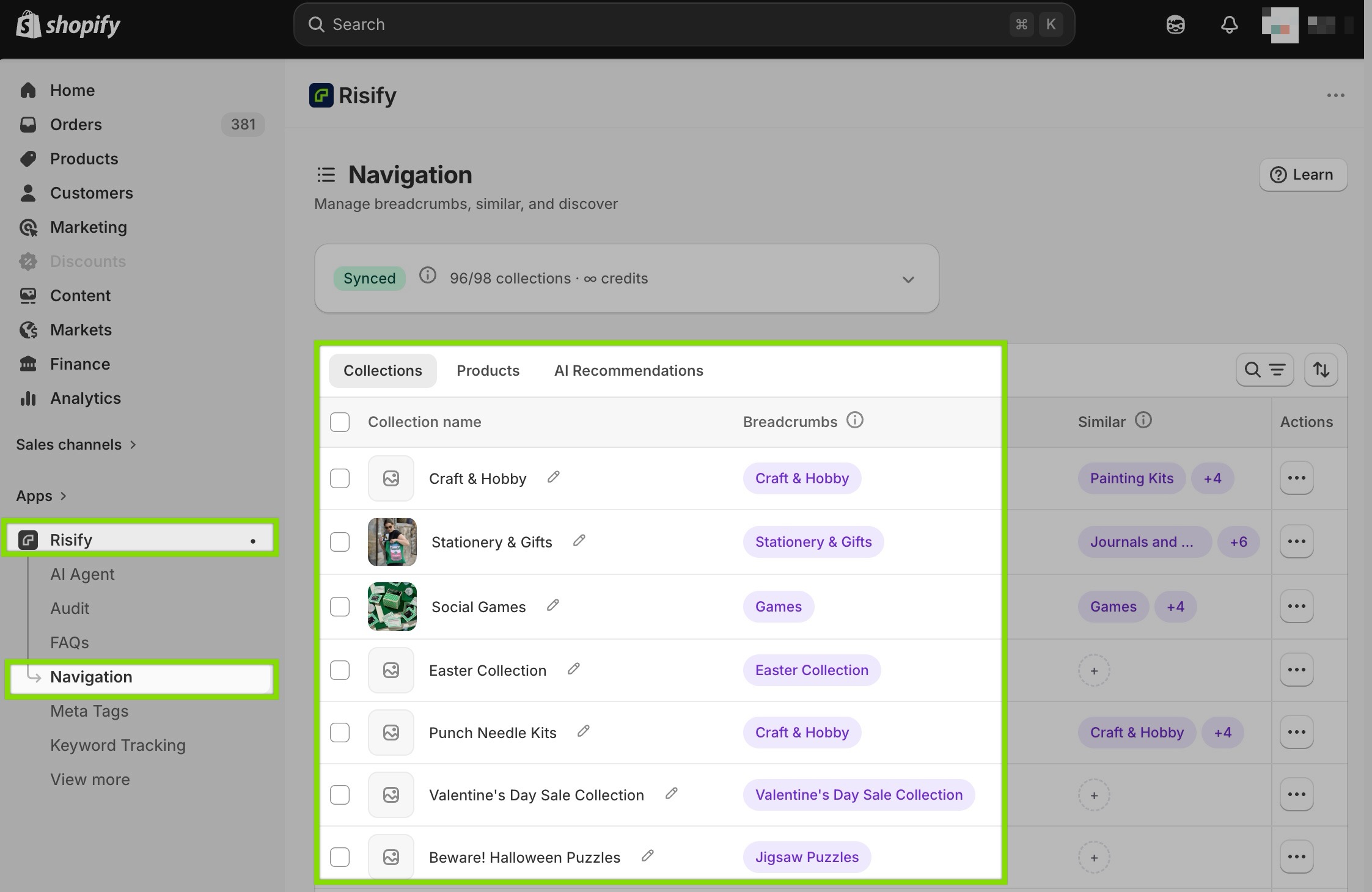Screen dimensions: 1372x892
Task: Click Journals and ... similar tag
Action: pyautogui.click(x=1145, y=542)
